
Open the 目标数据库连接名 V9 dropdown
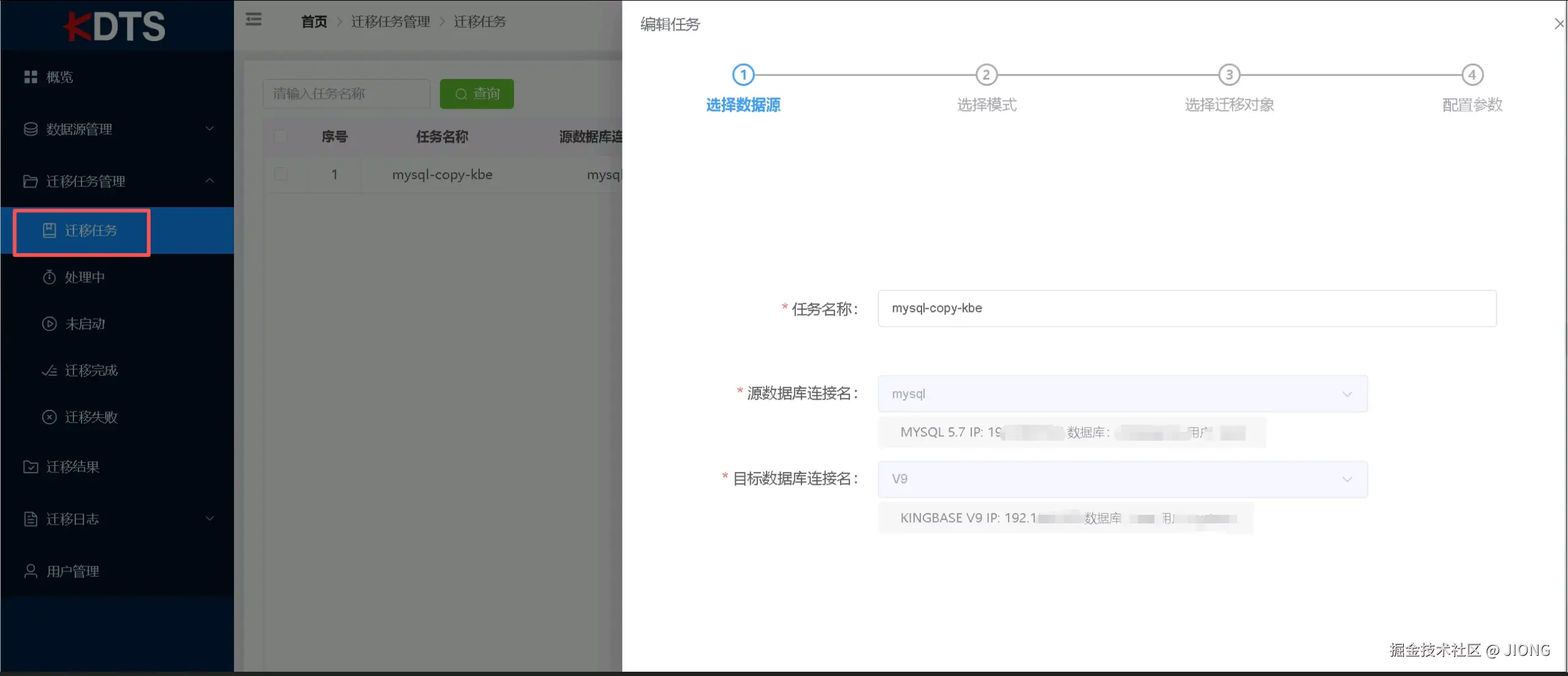tap(1122, 479)
